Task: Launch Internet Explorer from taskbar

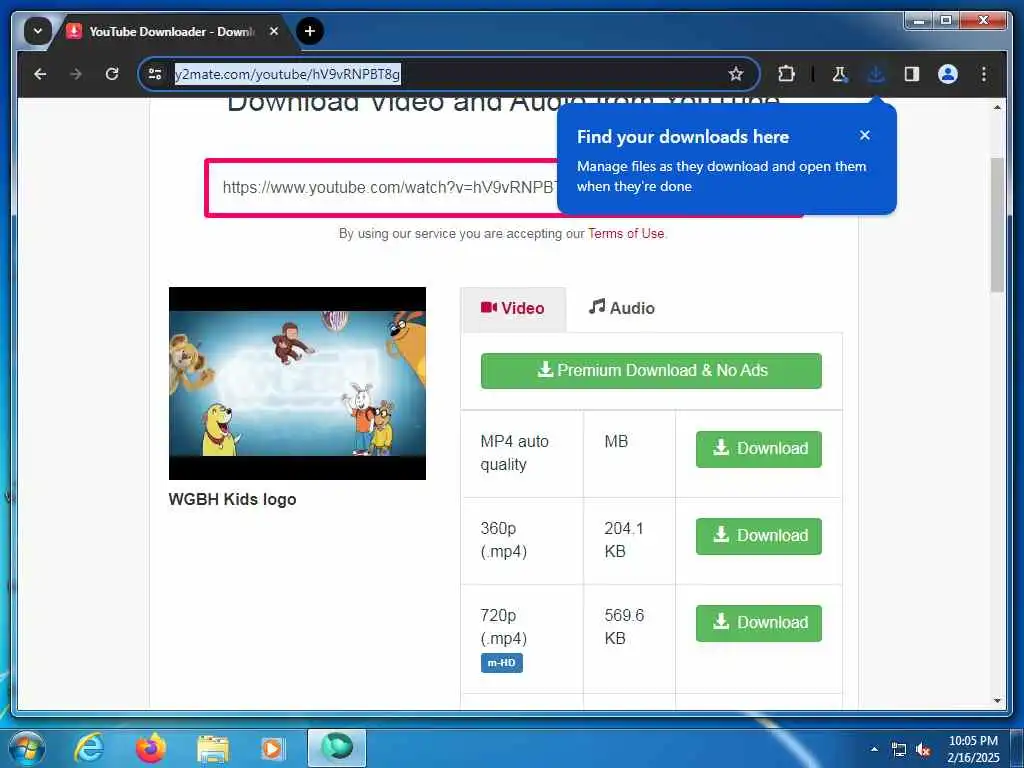Action: [89, 748]
